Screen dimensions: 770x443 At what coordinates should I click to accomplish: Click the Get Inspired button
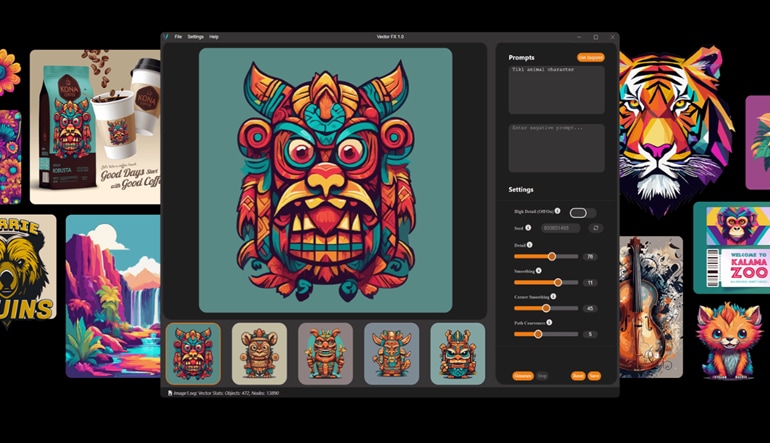590,58
